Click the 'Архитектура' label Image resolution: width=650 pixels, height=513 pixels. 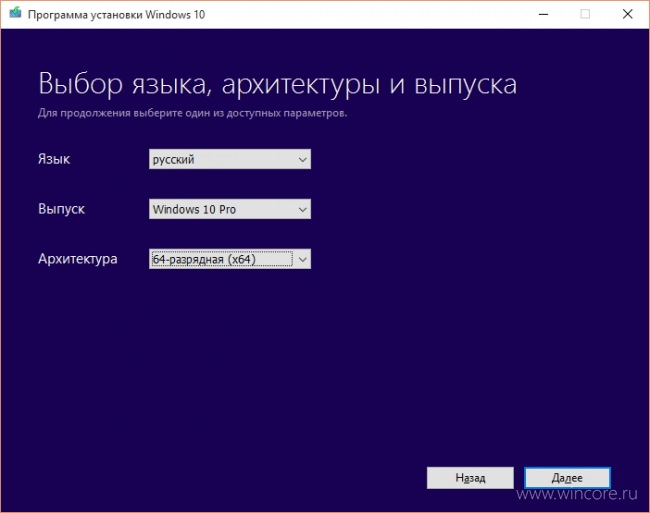coord(78,259)
